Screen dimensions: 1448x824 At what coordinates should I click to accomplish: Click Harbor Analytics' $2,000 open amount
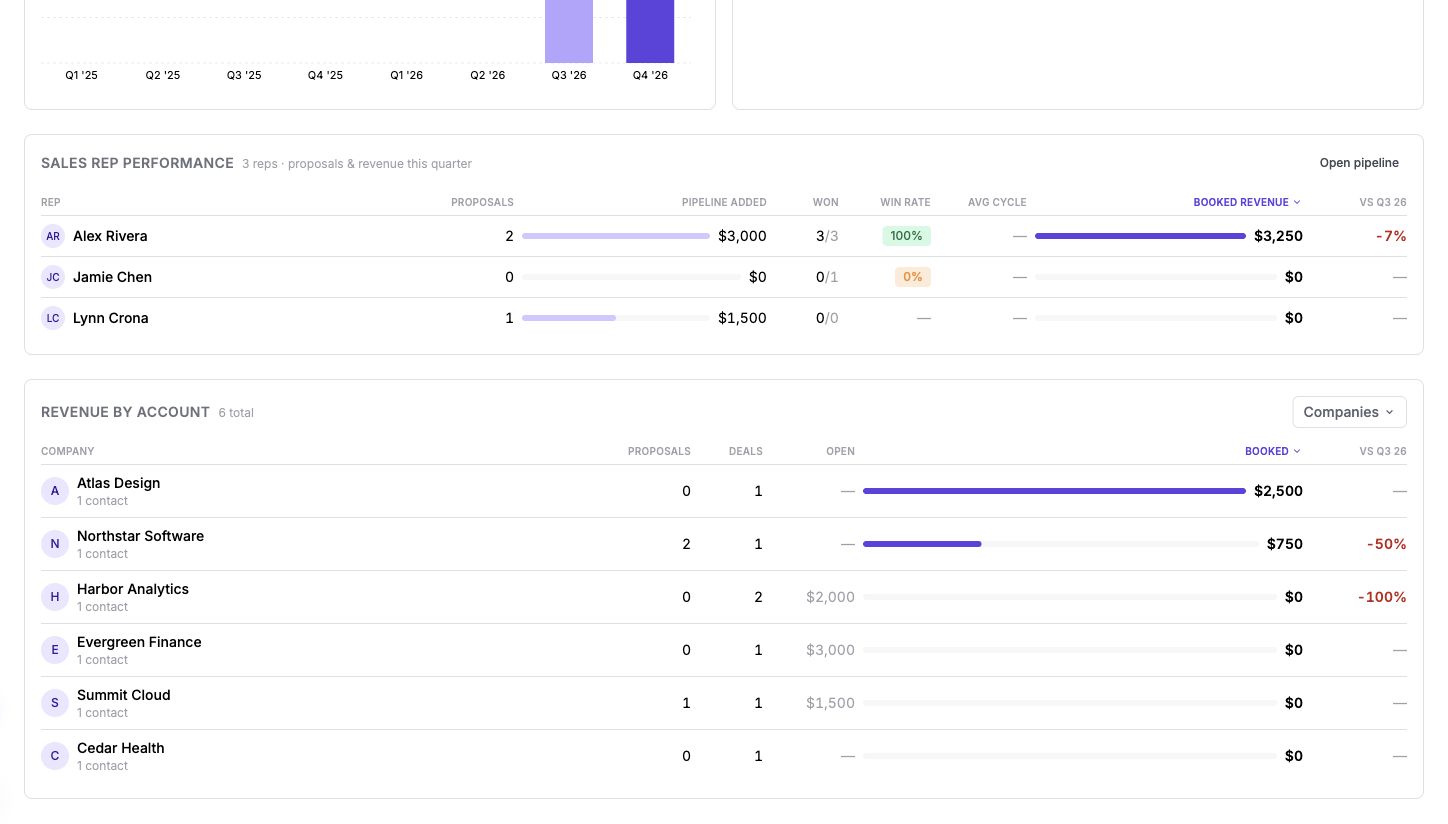[830, 597]
